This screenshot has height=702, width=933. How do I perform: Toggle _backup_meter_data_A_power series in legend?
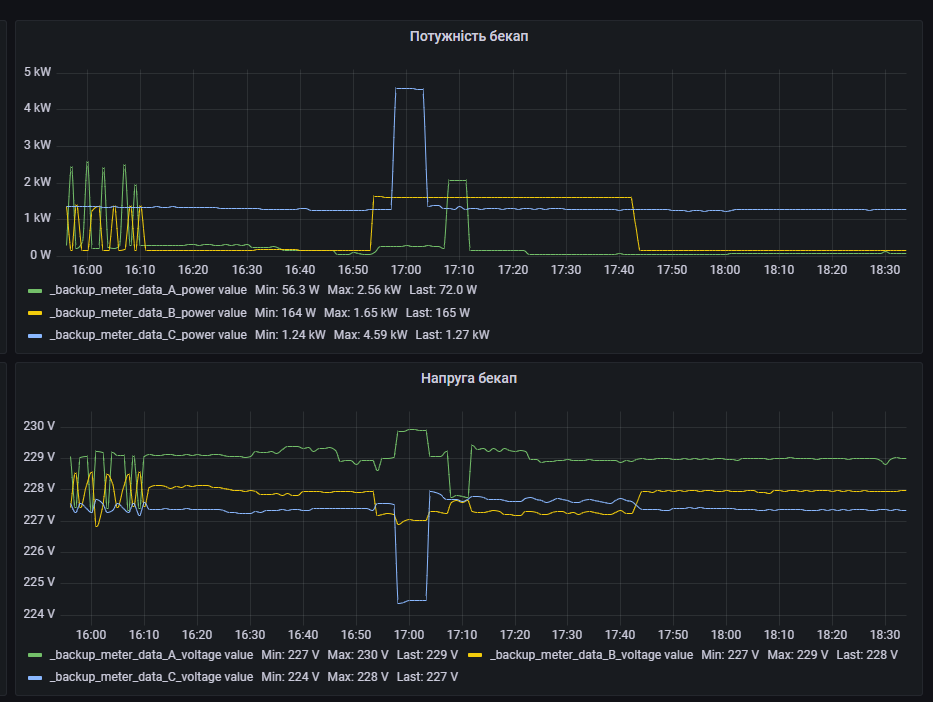coord(147,290)
